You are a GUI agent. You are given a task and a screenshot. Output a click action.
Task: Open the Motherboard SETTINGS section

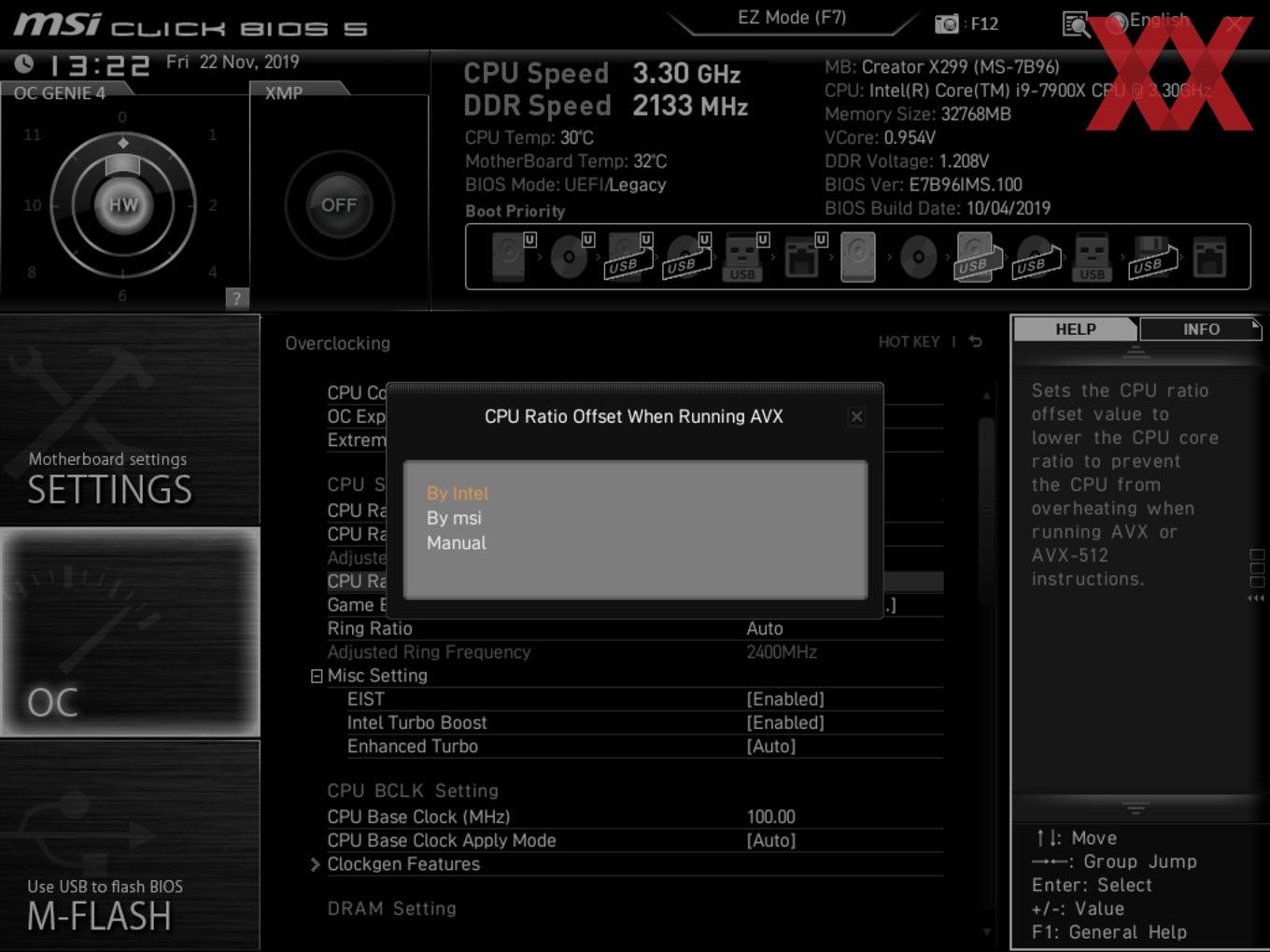click(x=130, y=420)
